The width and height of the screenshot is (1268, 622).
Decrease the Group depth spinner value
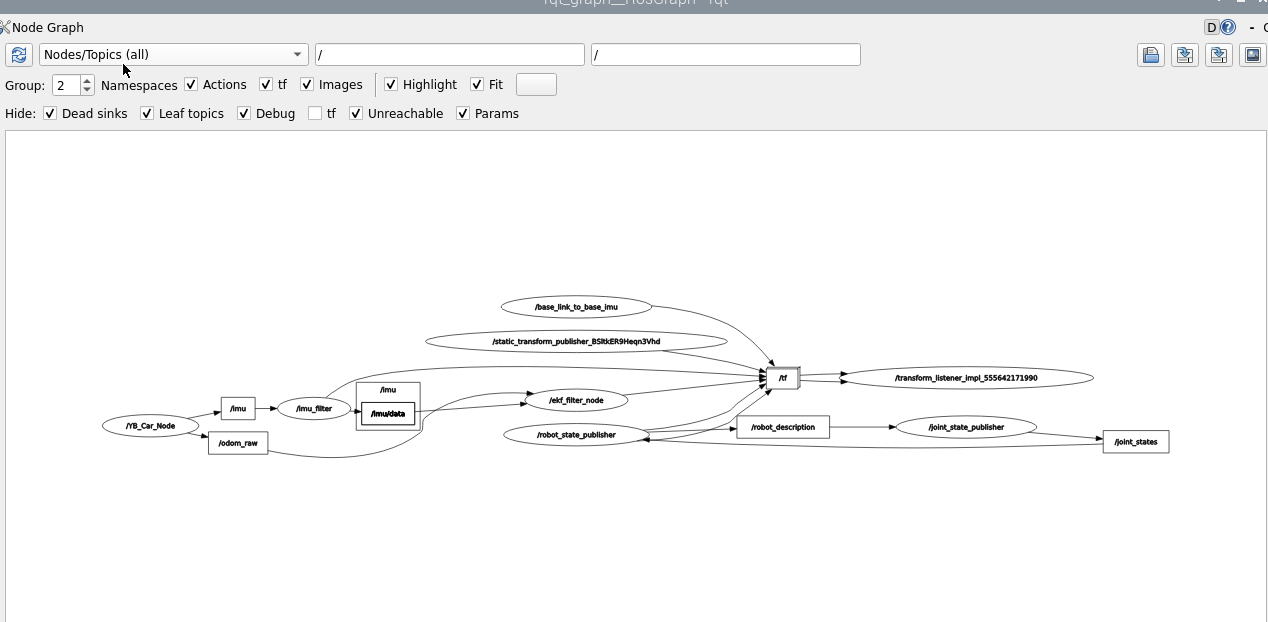click(x=87, y=90)
